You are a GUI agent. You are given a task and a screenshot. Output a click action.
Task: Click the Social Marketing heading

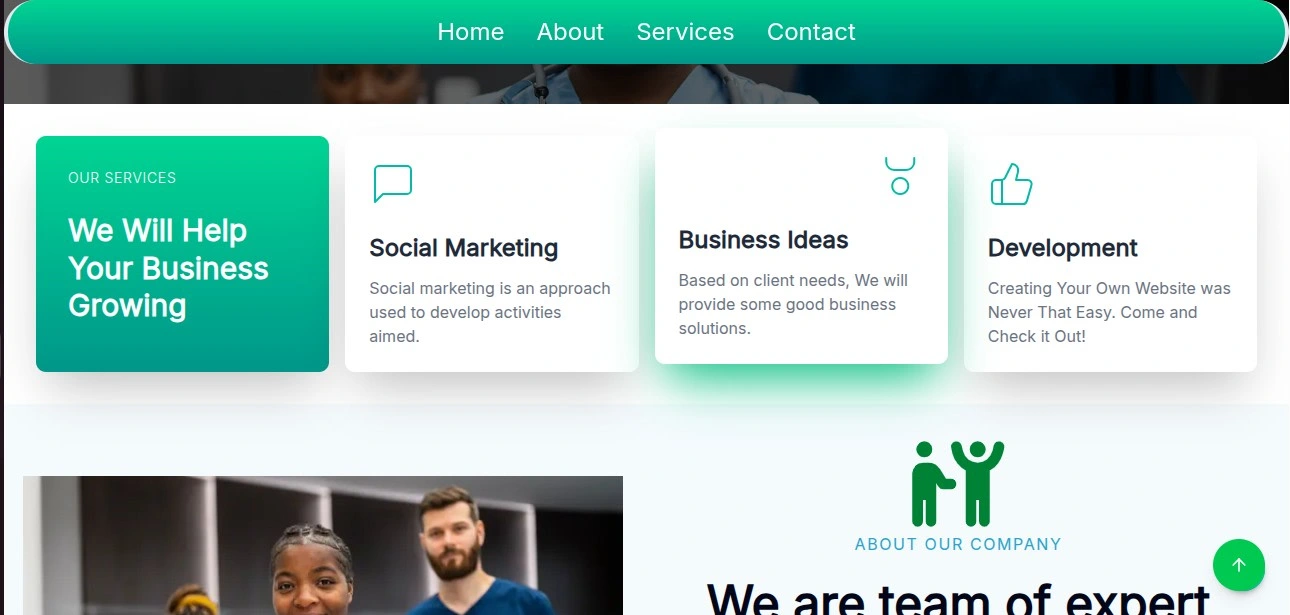pyautogui.click(x=464, y=248)
